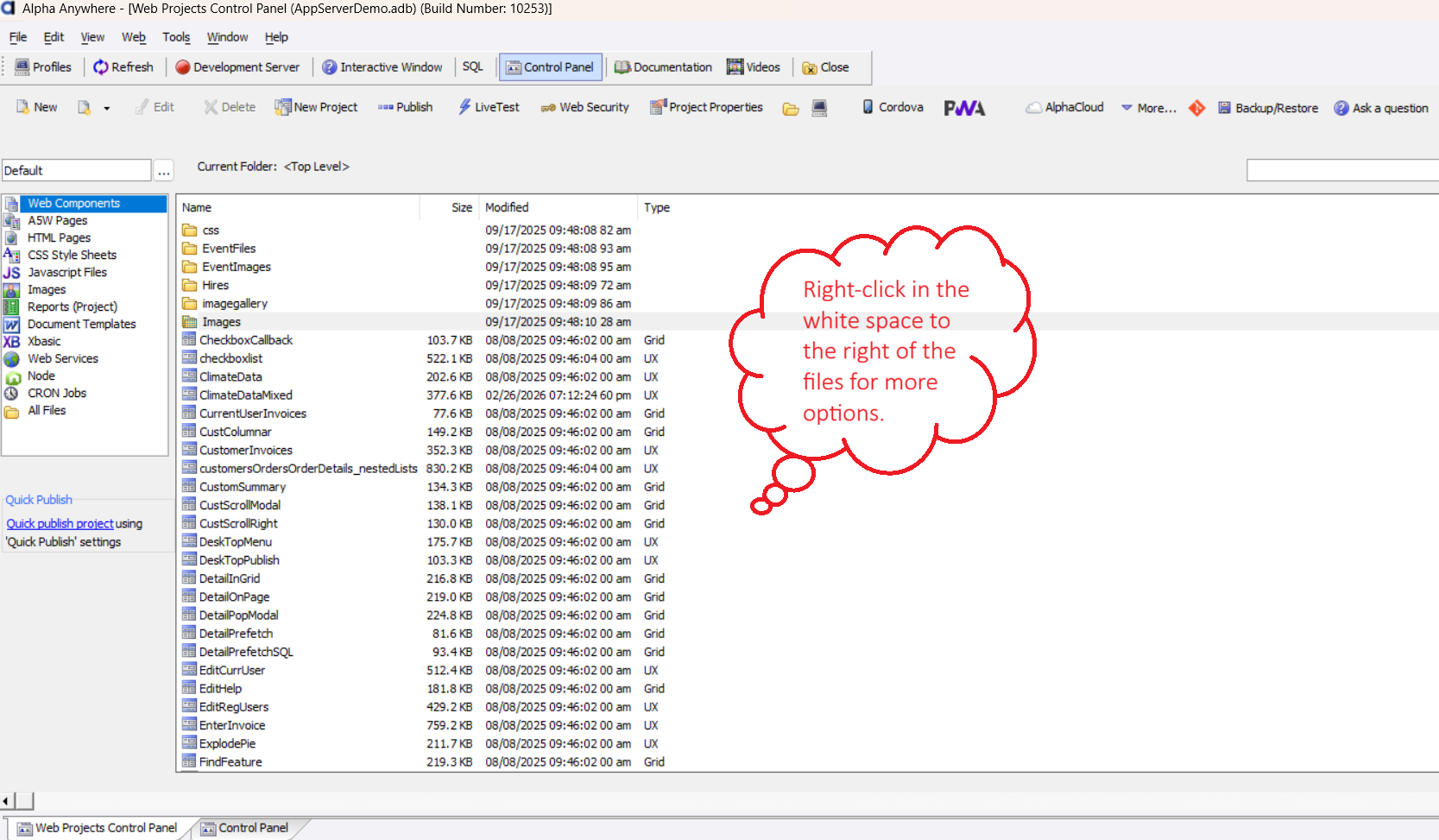Open the SQL tool
Viewport: 1439px width, 840px height.
pyautogui.click(x=472, y=67)
